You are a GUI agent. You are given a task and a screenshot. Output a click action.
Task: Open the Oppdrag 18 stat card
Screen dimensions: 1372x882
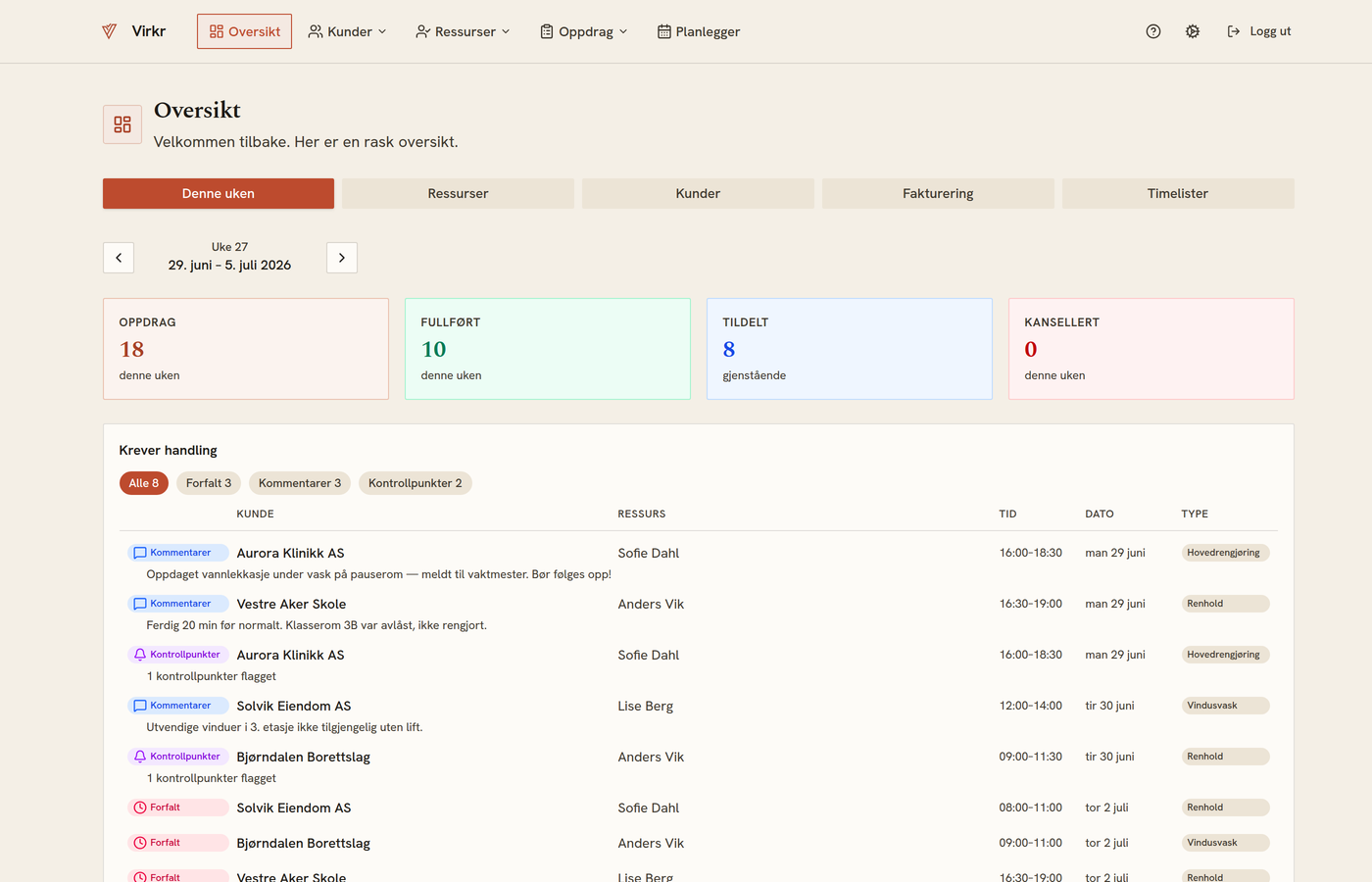coord(246,349)
